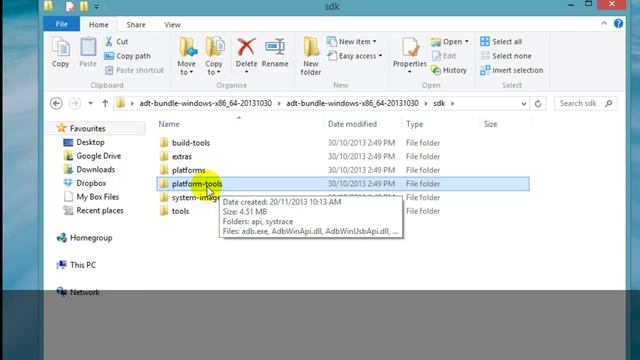Click Paste shortcut command
Viewport: 640px width, 360px height.
click(x=134, y=70)
